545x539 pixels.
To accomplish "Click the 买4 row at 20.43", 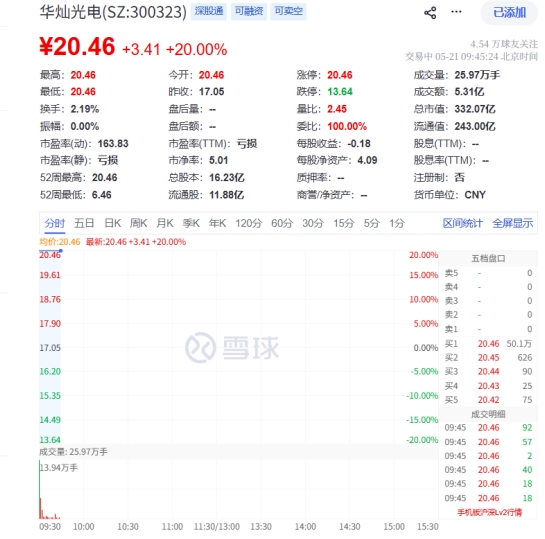I will pyautogui.click(x=488, y=386).
